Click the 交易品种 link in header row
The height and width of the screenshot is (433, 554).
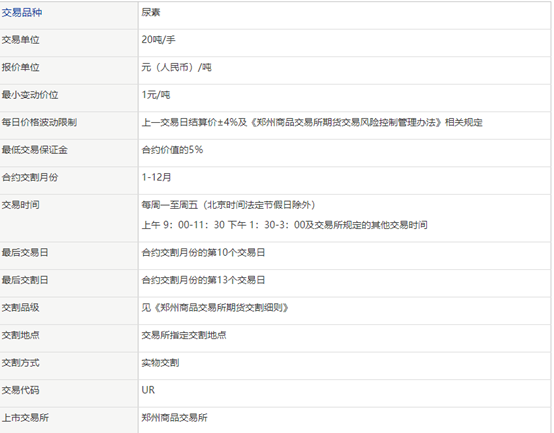click(22, 13)
